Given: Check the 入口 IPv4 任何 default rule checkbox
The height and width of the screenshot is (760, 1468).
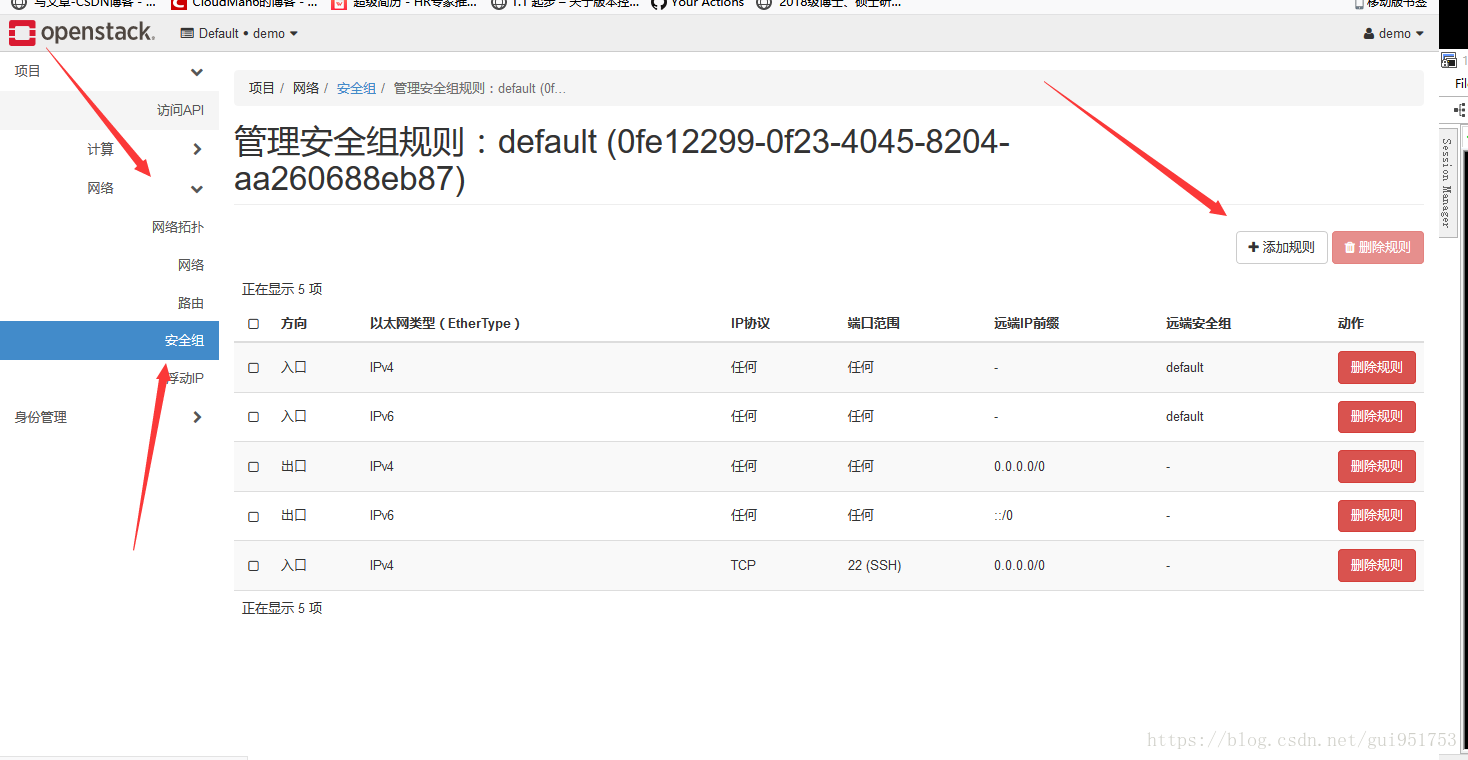Looking at the screenshot, I should coord(253,368).
